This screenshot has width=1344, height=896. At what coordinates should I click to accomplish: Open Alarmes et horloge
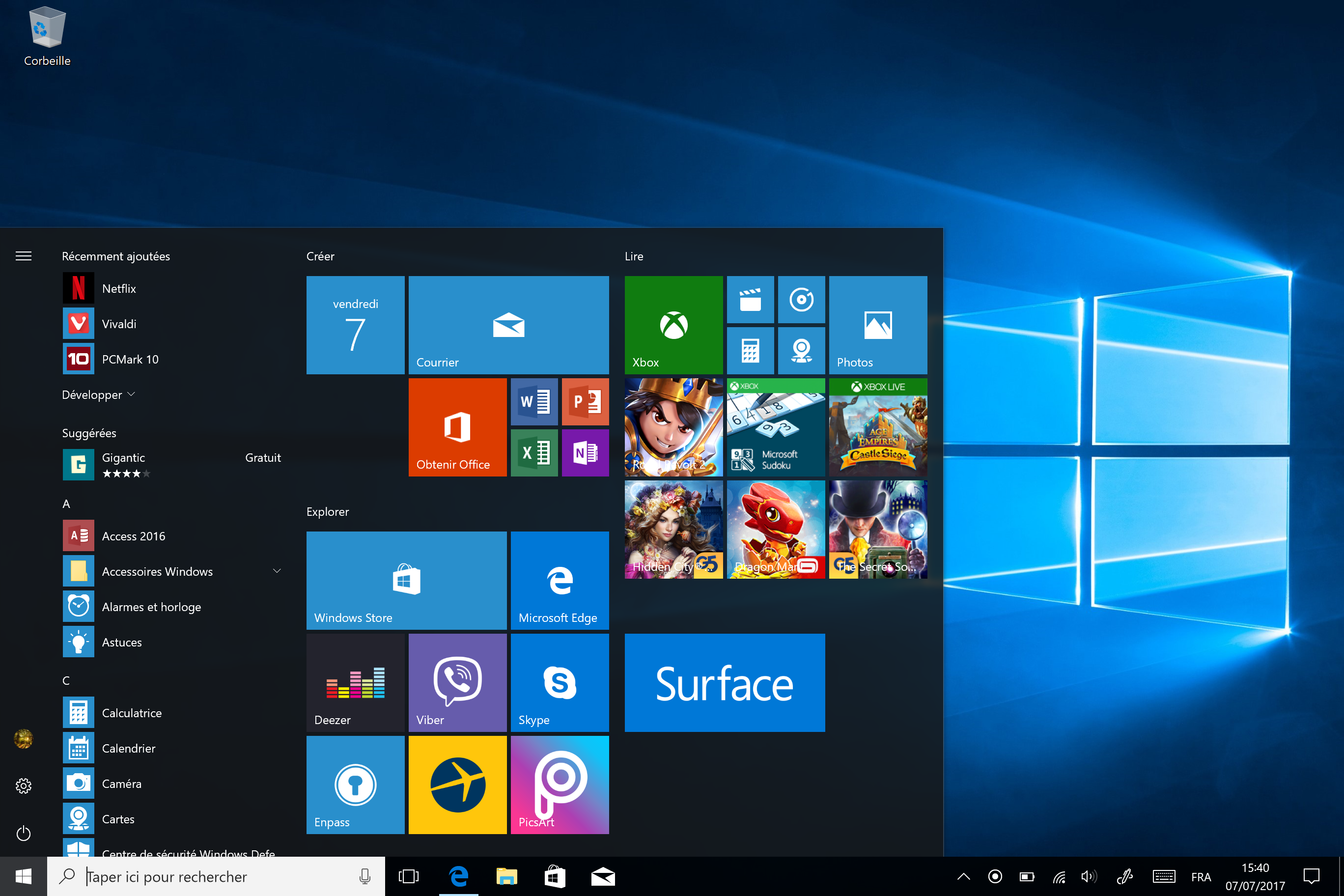point(171,607)
